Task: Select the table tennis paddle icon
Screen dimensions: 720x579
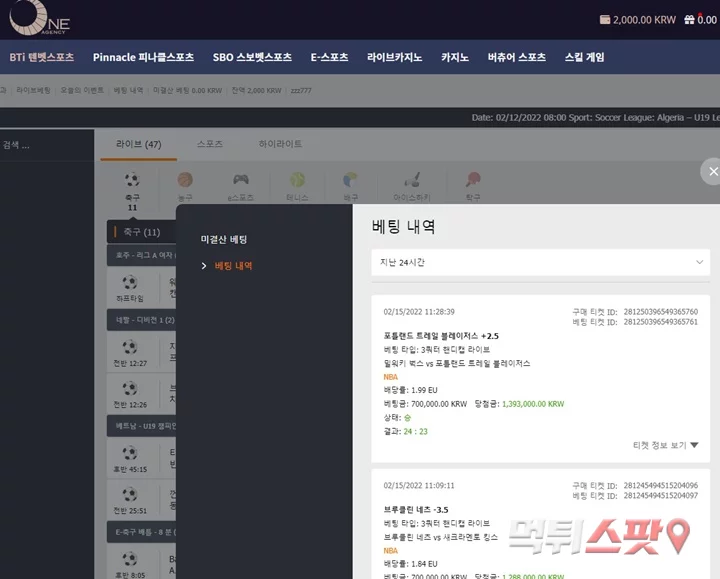Action: pyautogui.click(x=473, y=180)
